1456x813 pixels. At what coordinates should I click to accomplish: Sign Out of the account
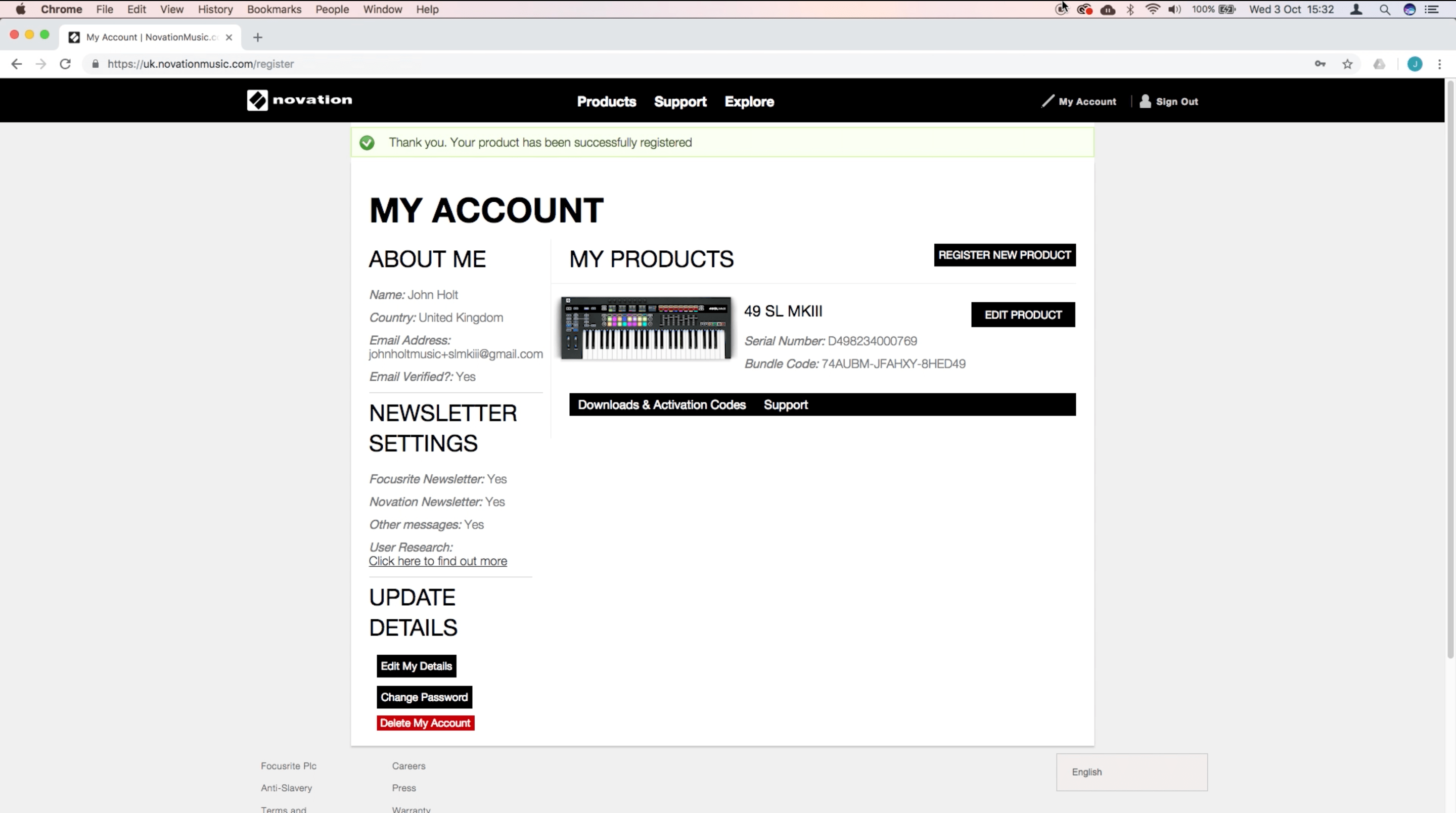pos(1169,102)
